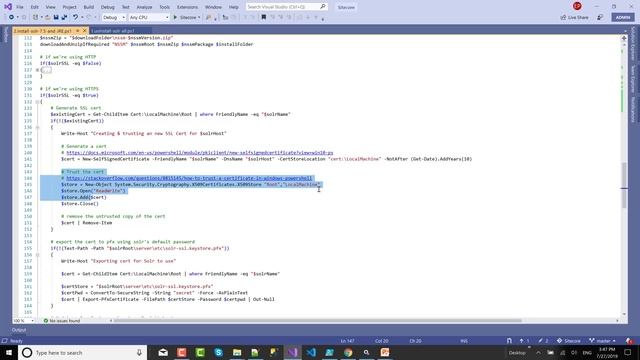Open the Project menu
The height and width of the screenshot is (360, 640).
click(69, 7)
